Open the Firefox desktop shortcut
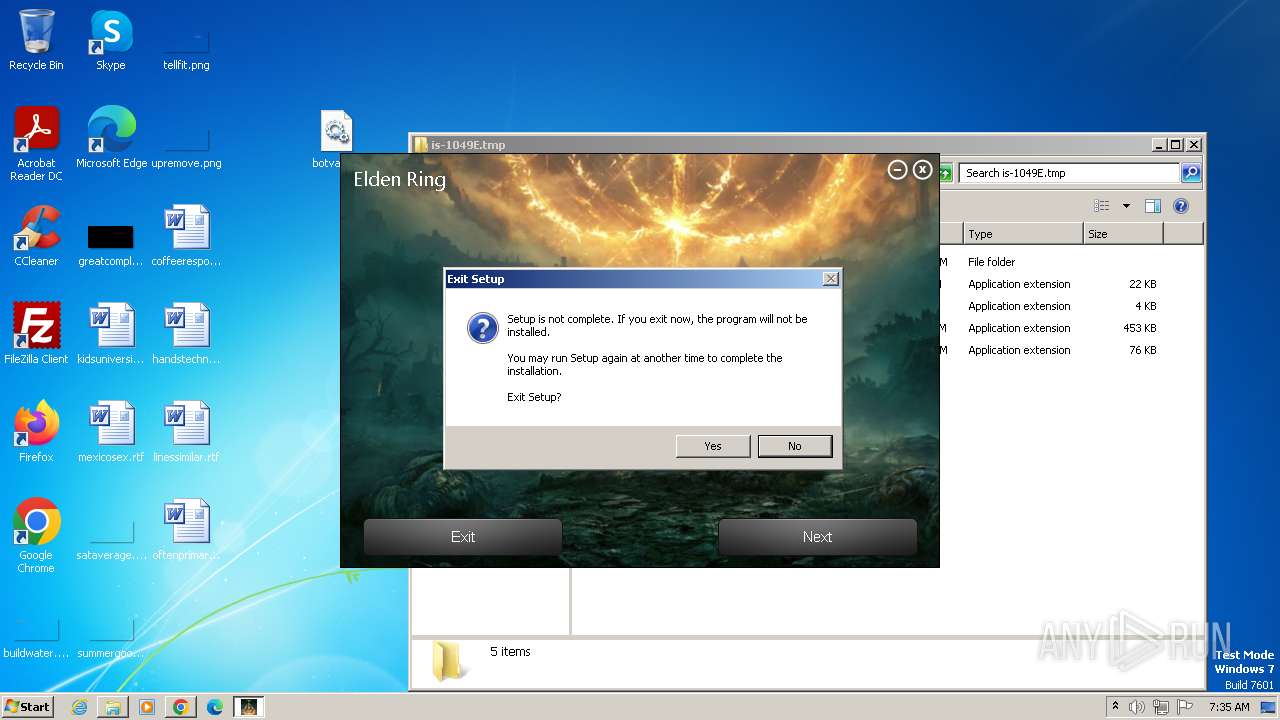The image size is (1280, 720). [36, 433]
